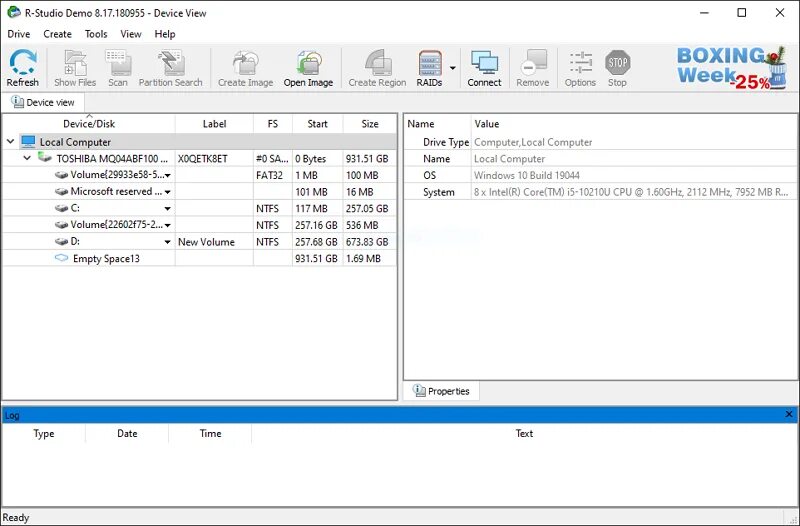The image size is (800, 526).
Task: Maximize the R-Studio window
Action: (x=742, y=13)
